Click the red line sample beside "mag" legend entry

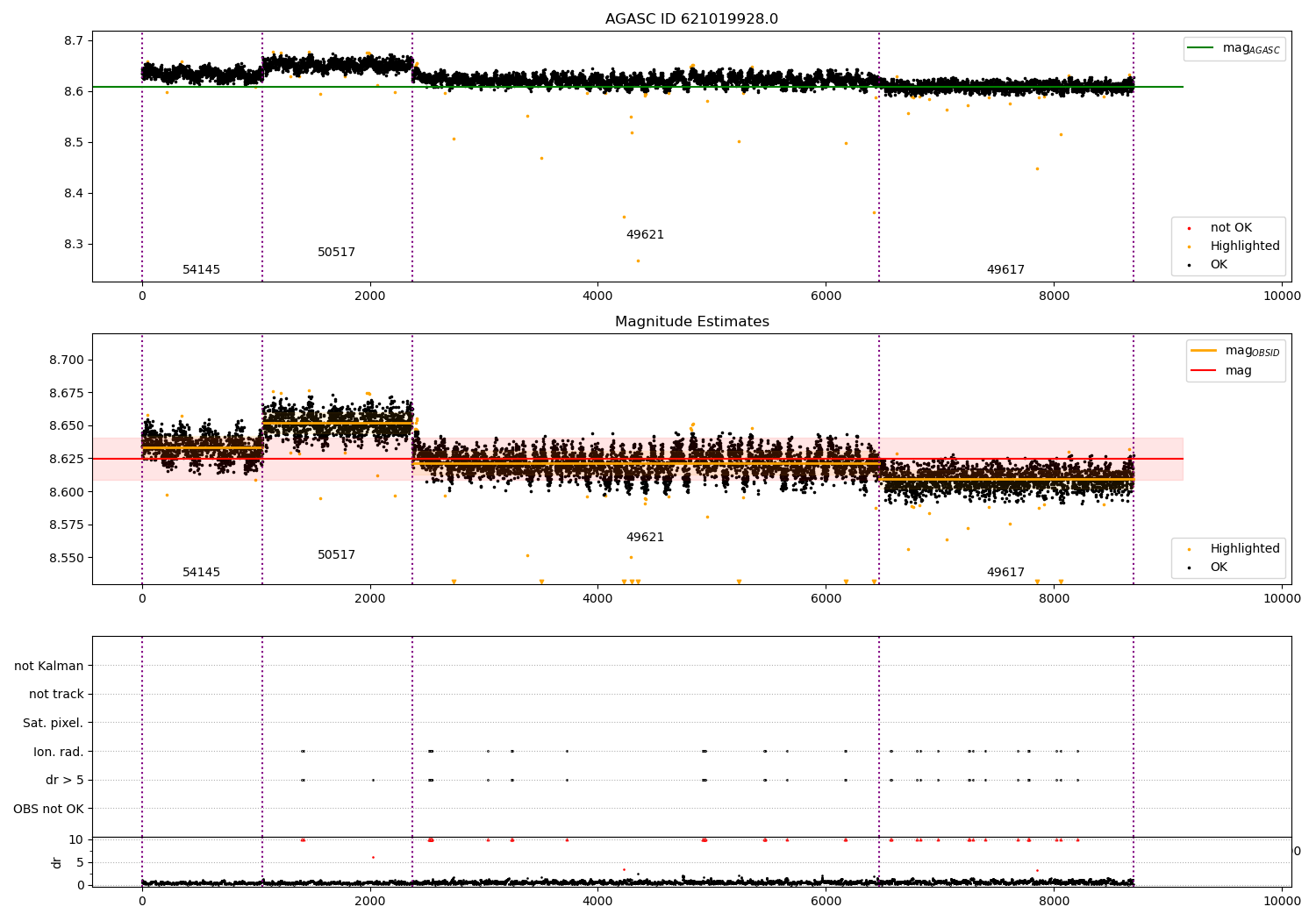pyautogui.click(x=1204, y=370)
